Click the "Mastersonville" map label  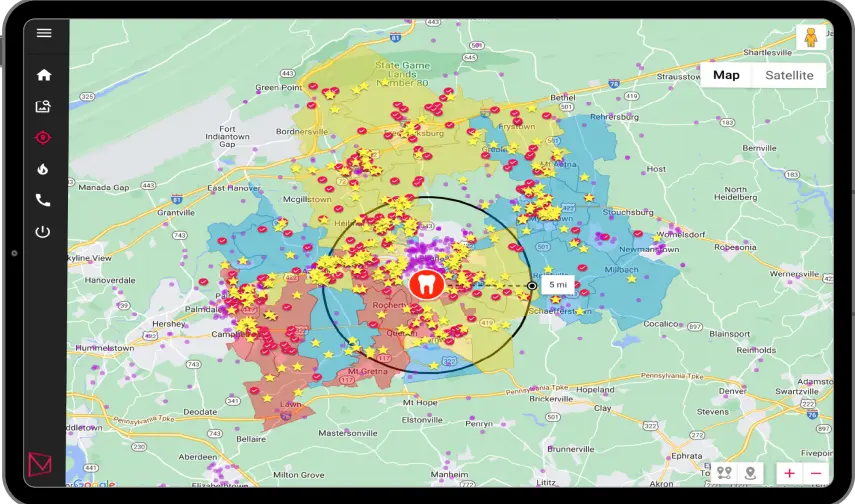click(348, 433)
